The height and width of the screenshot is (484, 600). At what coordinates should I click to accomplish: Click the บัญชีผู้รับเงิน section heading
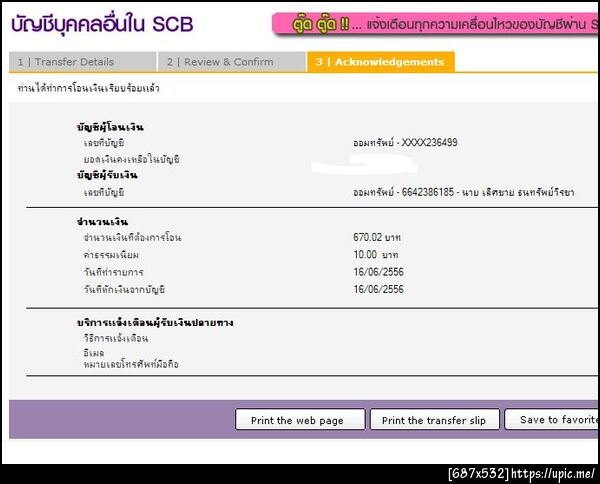[107, 175]
